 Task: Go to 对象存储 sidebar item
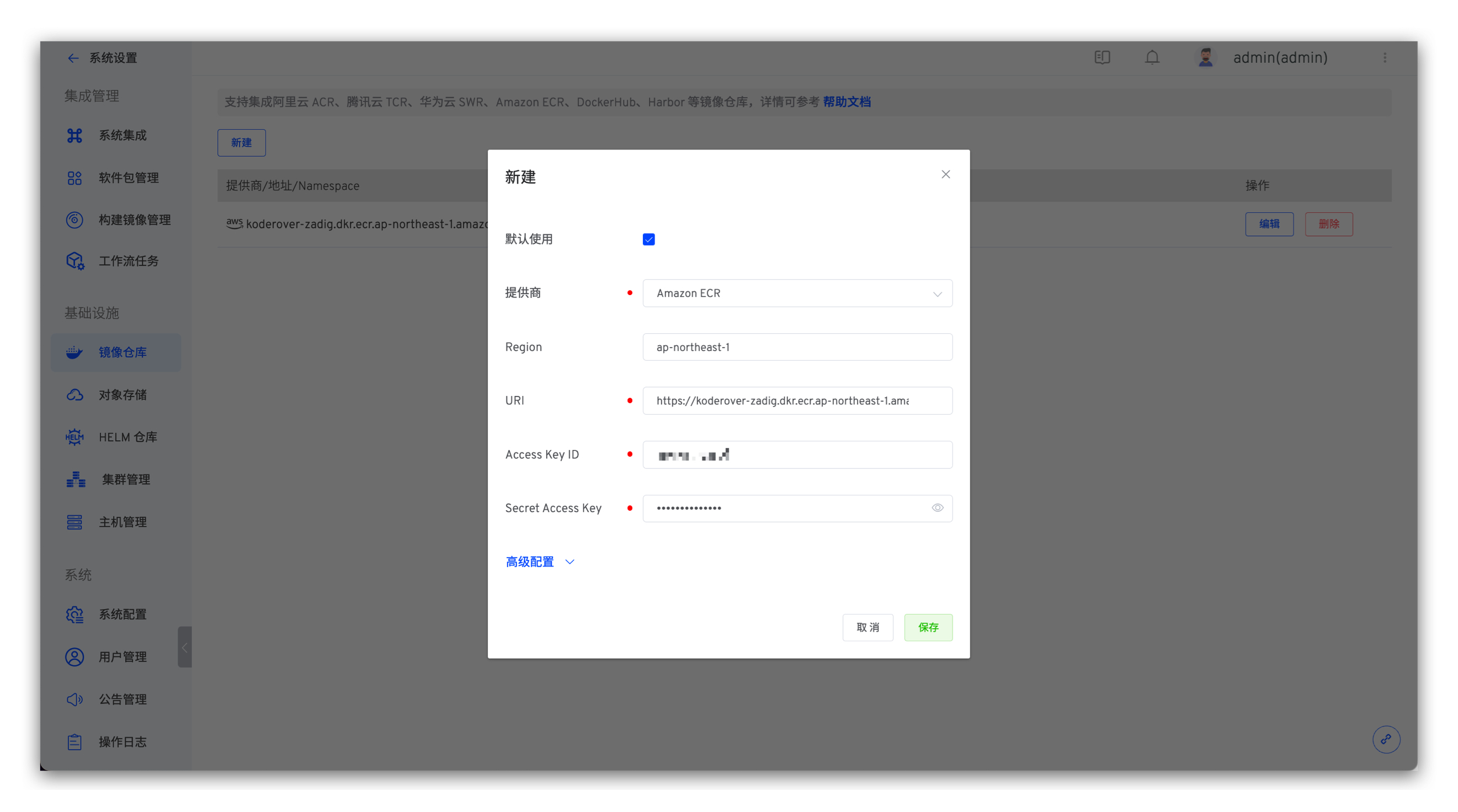(123, 394)
